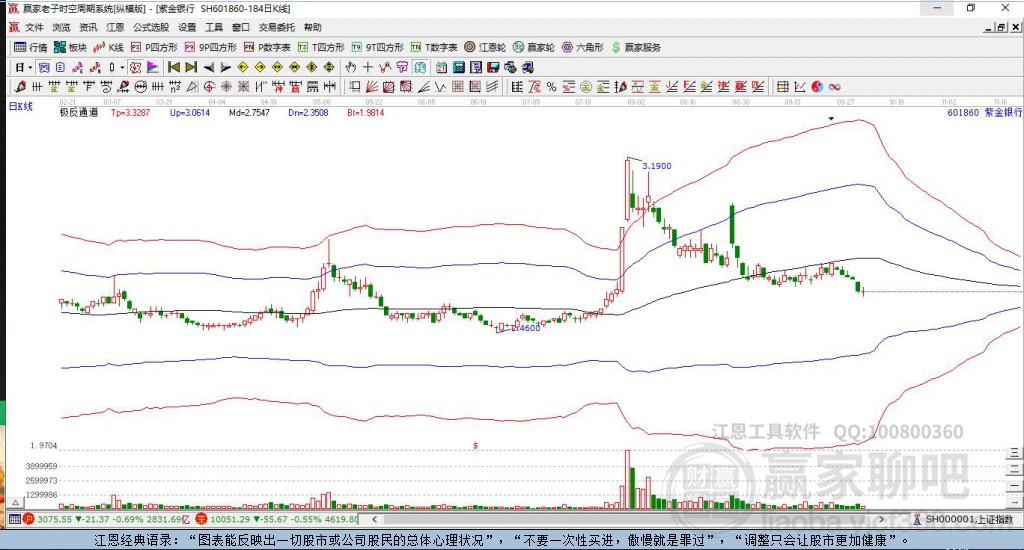
Task: Open the P四方形 tool
Action: 154,47
